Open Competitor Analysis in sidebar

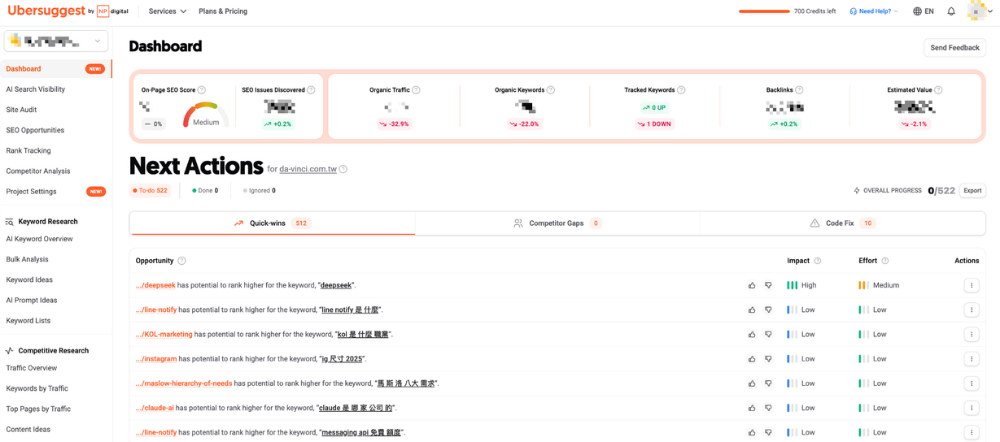pyautogui.click(x=38, y=171)
